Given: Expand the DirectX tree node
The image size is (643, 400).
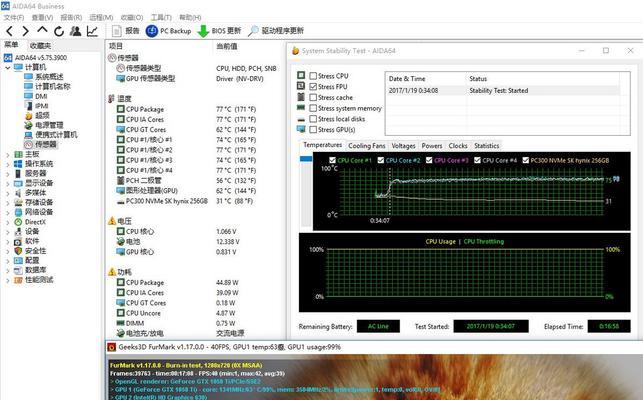Looking at the screenshot, I should coord(7,223).
